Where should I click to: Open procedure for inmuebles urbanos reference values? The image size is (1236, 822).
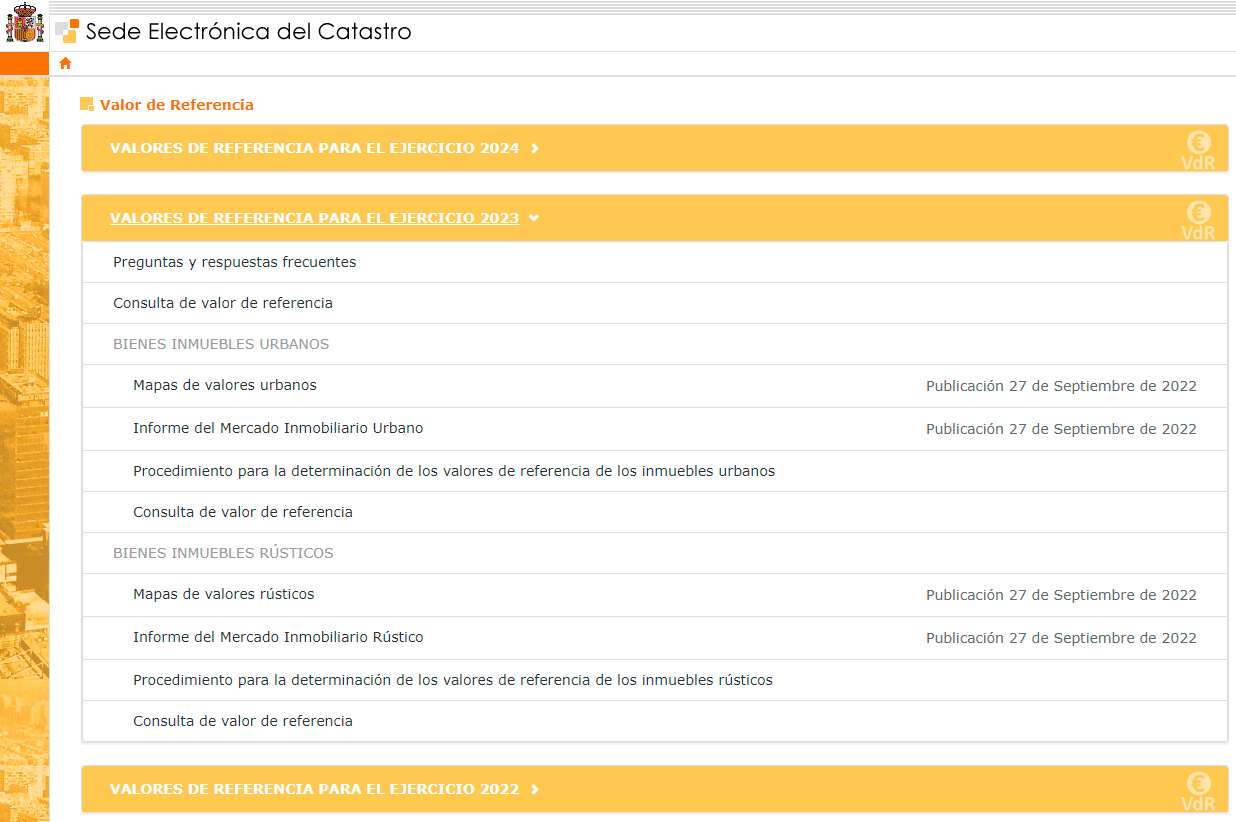tap(454, 471)
